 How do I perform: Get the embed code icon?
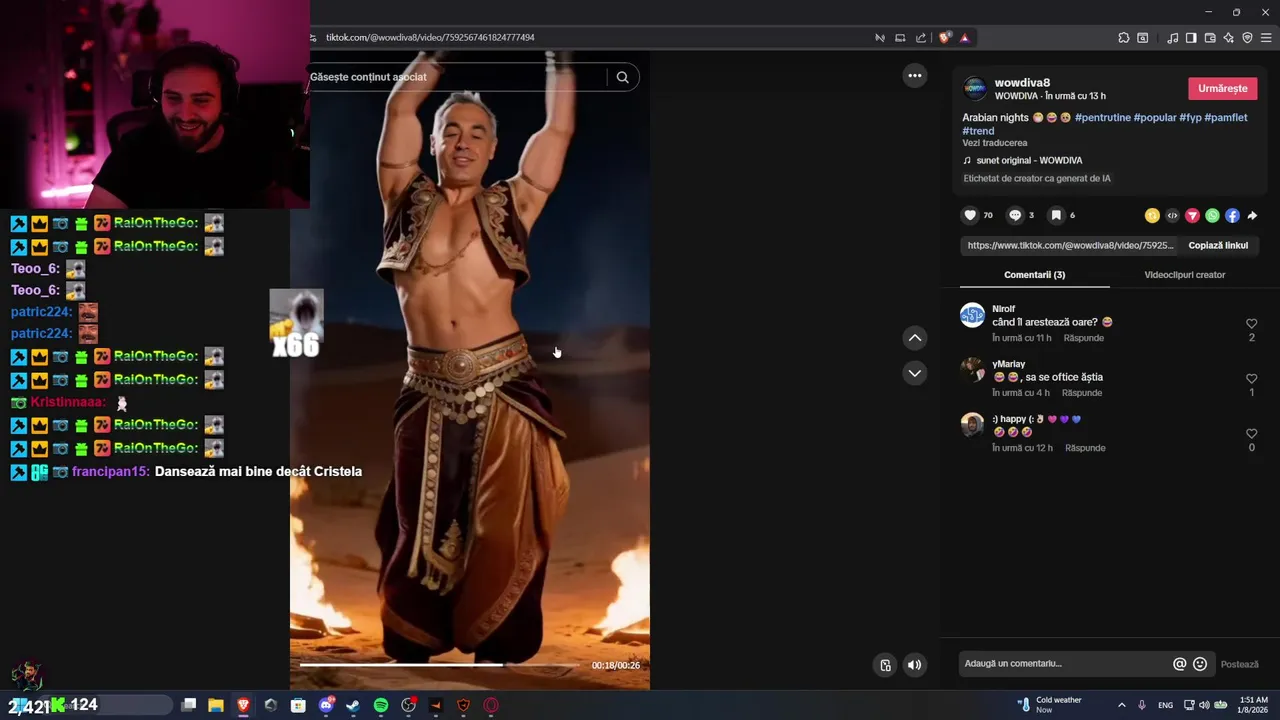click(x=1172, y=215)
